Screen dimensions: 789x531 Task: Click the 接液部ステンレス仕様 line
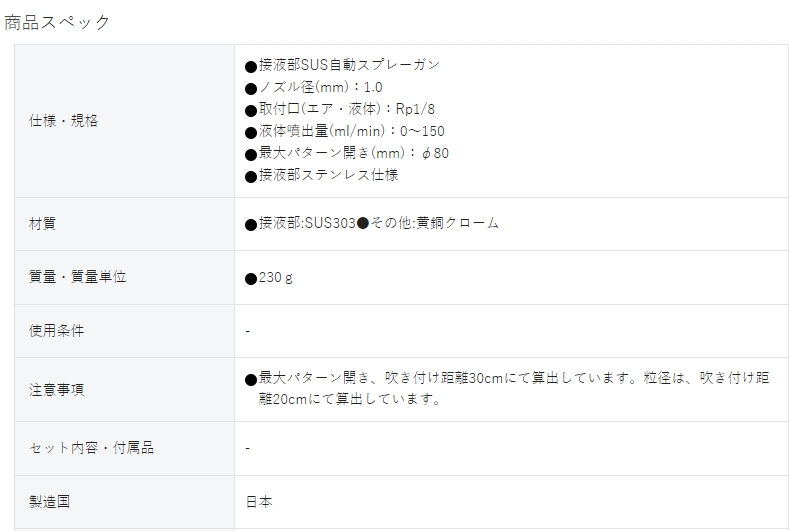pyautogui.click(x=322, y=175)
